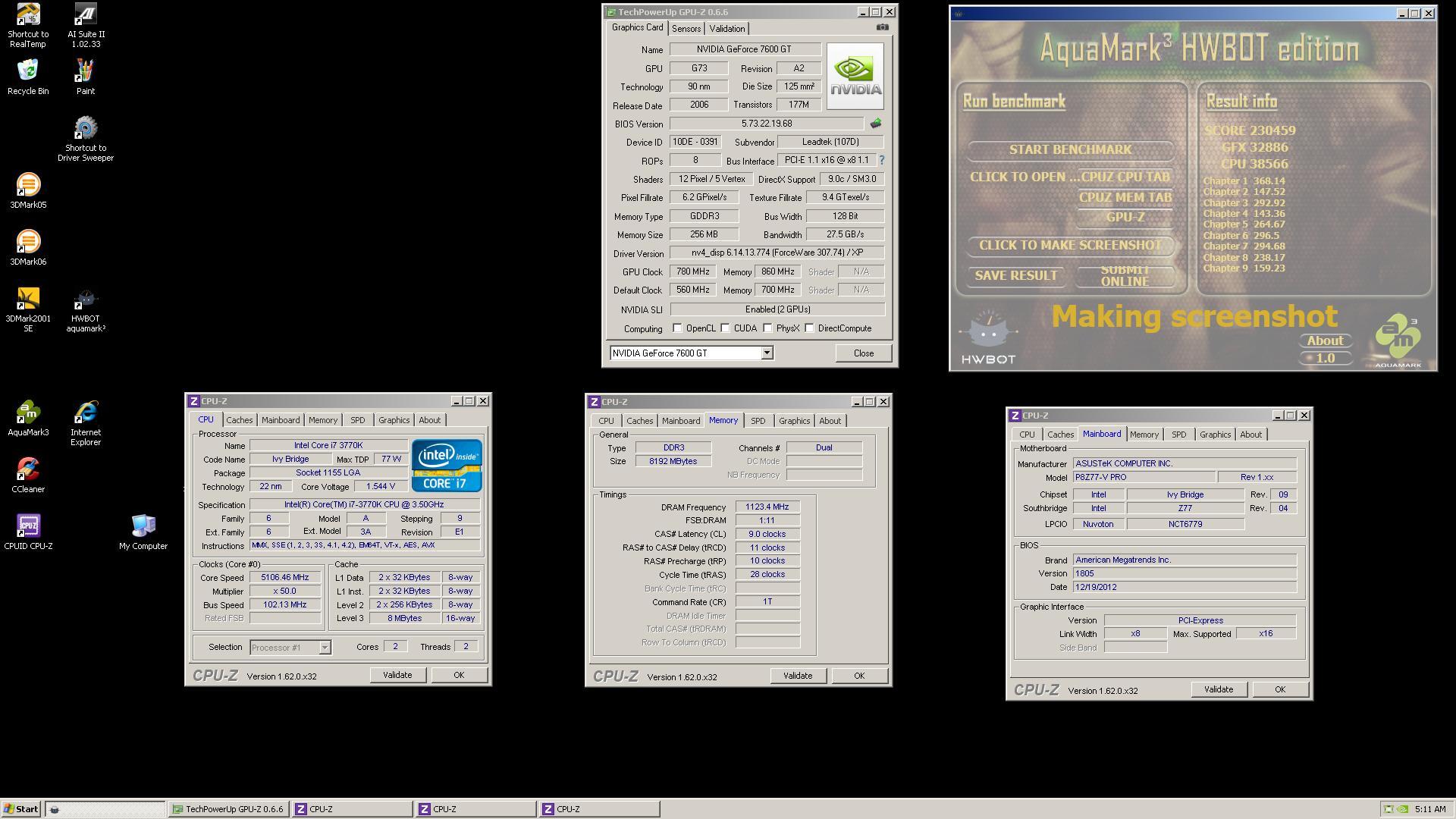Open Graphics tab in CPU-Z Mainboard window
Screen dimensions: 1456x819
point(1215,435)
